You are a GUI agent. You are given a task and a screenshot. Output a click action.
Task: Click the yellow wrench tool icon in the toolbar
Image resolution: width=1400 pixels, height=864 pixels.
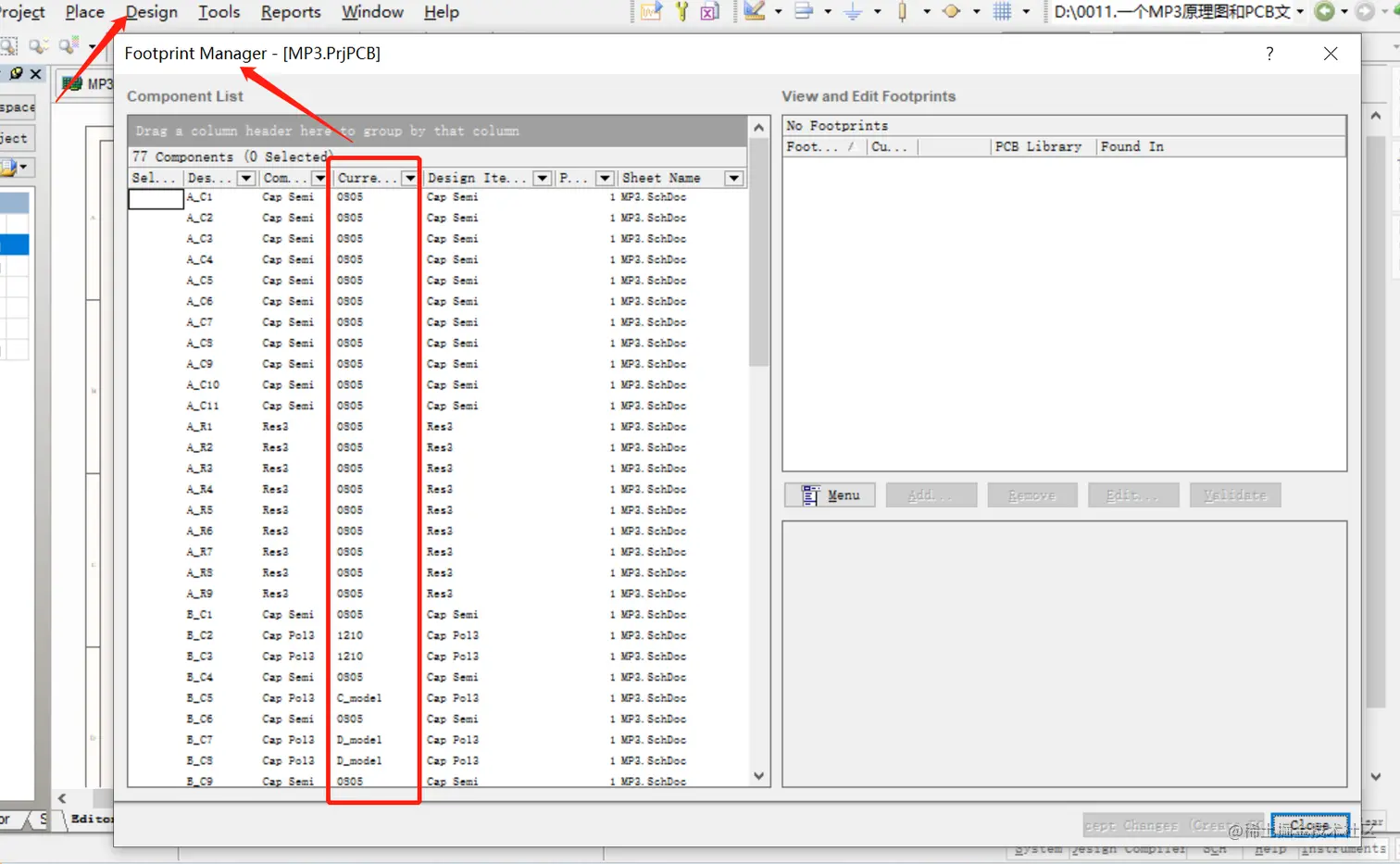pyautogui.click(x=681, y=11)
